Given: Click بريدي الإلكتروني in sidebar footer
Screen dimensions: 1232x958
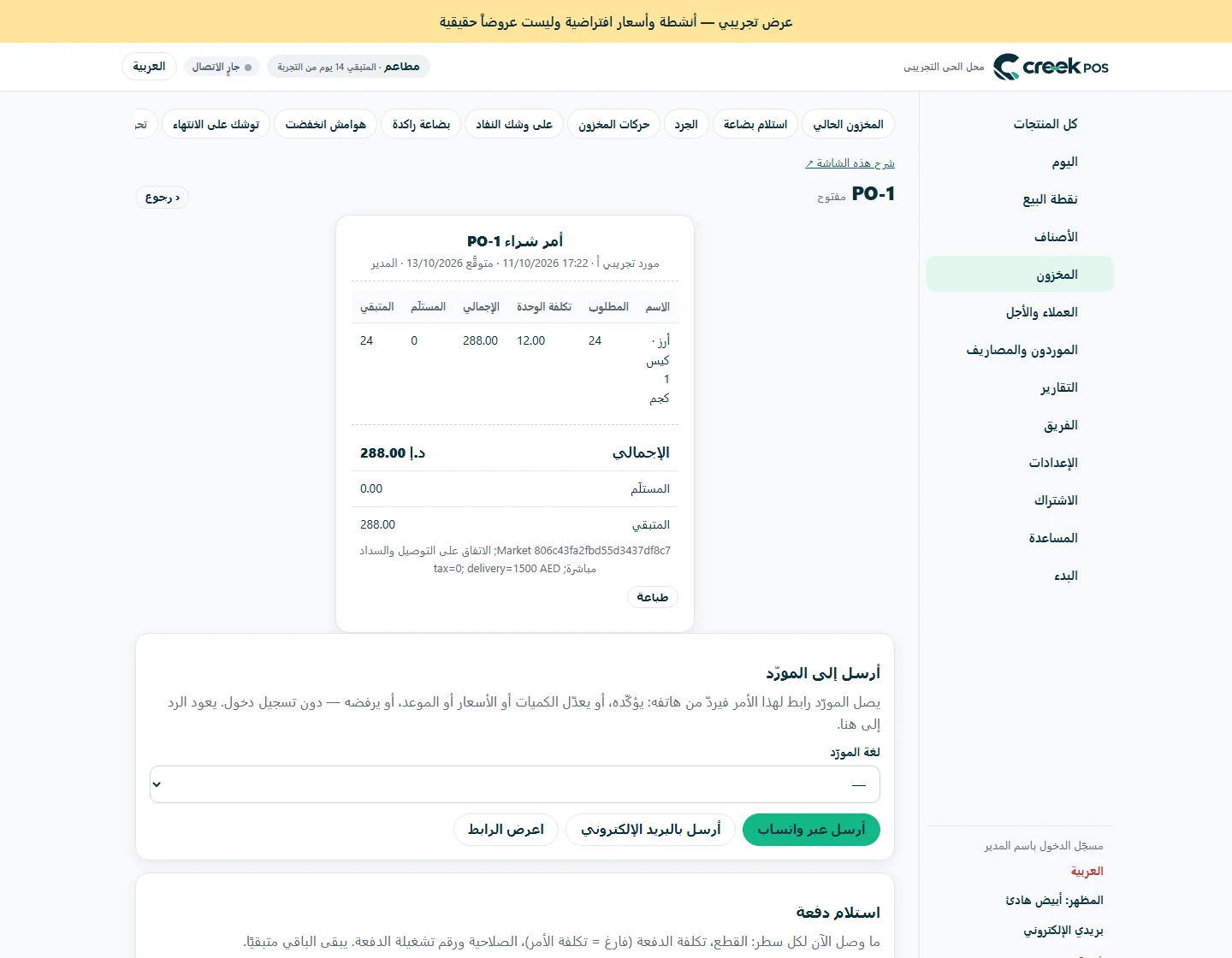Looking at the screenshot, I should click(1063, 930).
